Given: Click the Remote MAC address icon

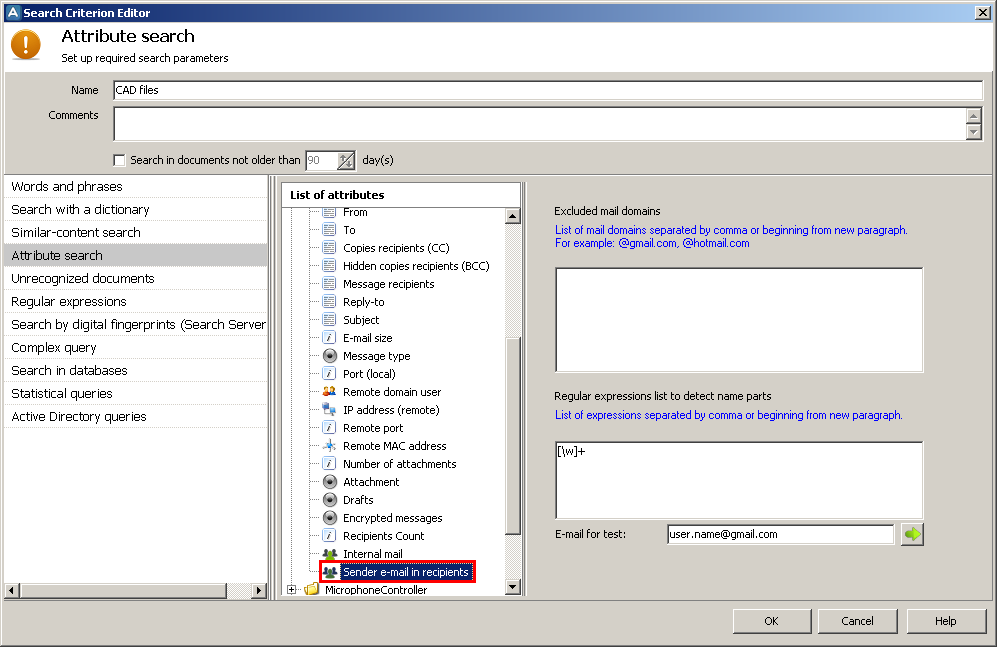Looking at the screenshot, I should pos(329,446).
